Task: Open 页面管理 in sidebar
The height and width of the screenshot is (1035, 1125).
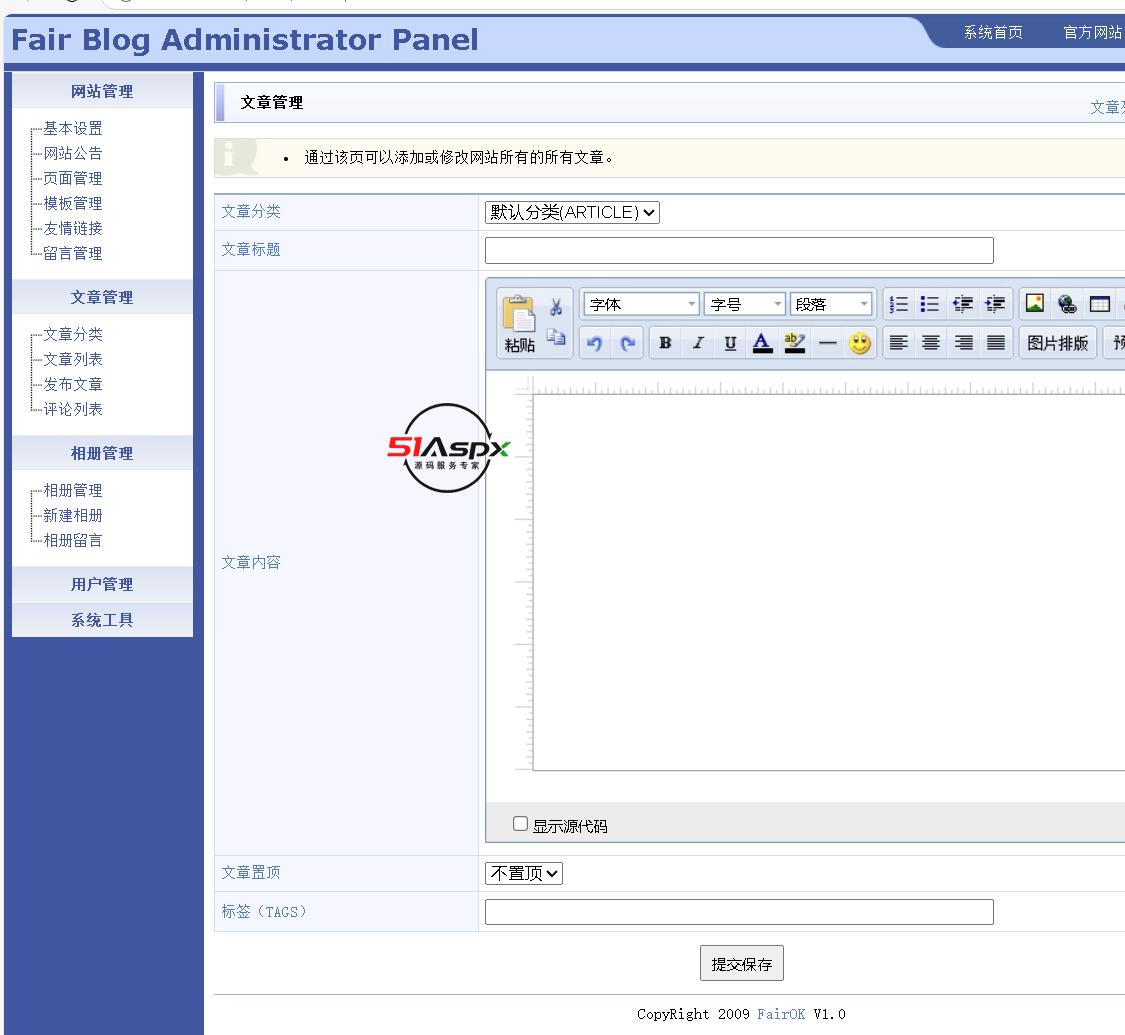Action: [x=72, y=179]
